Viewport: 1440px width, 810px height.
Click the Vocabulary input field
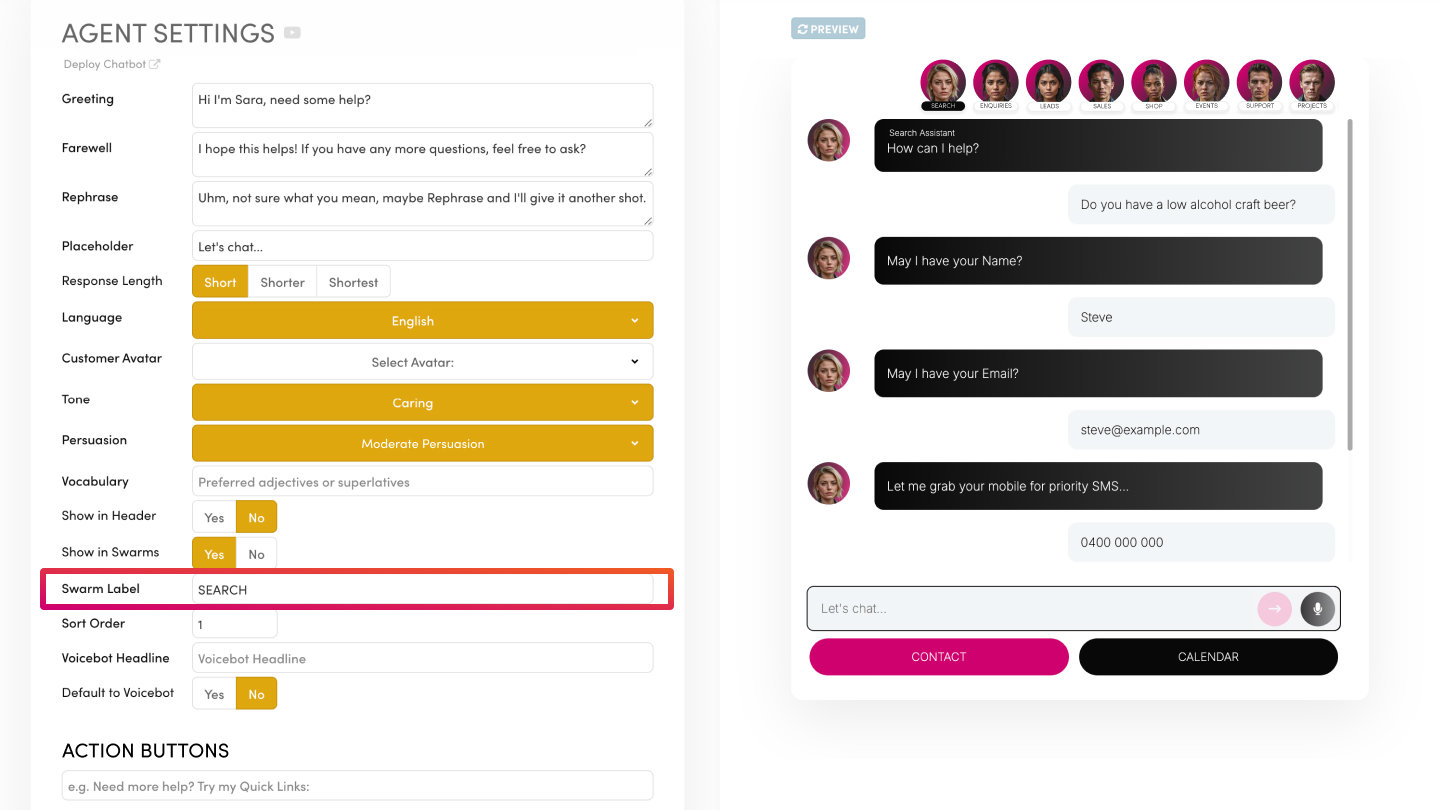pos(422,482)
